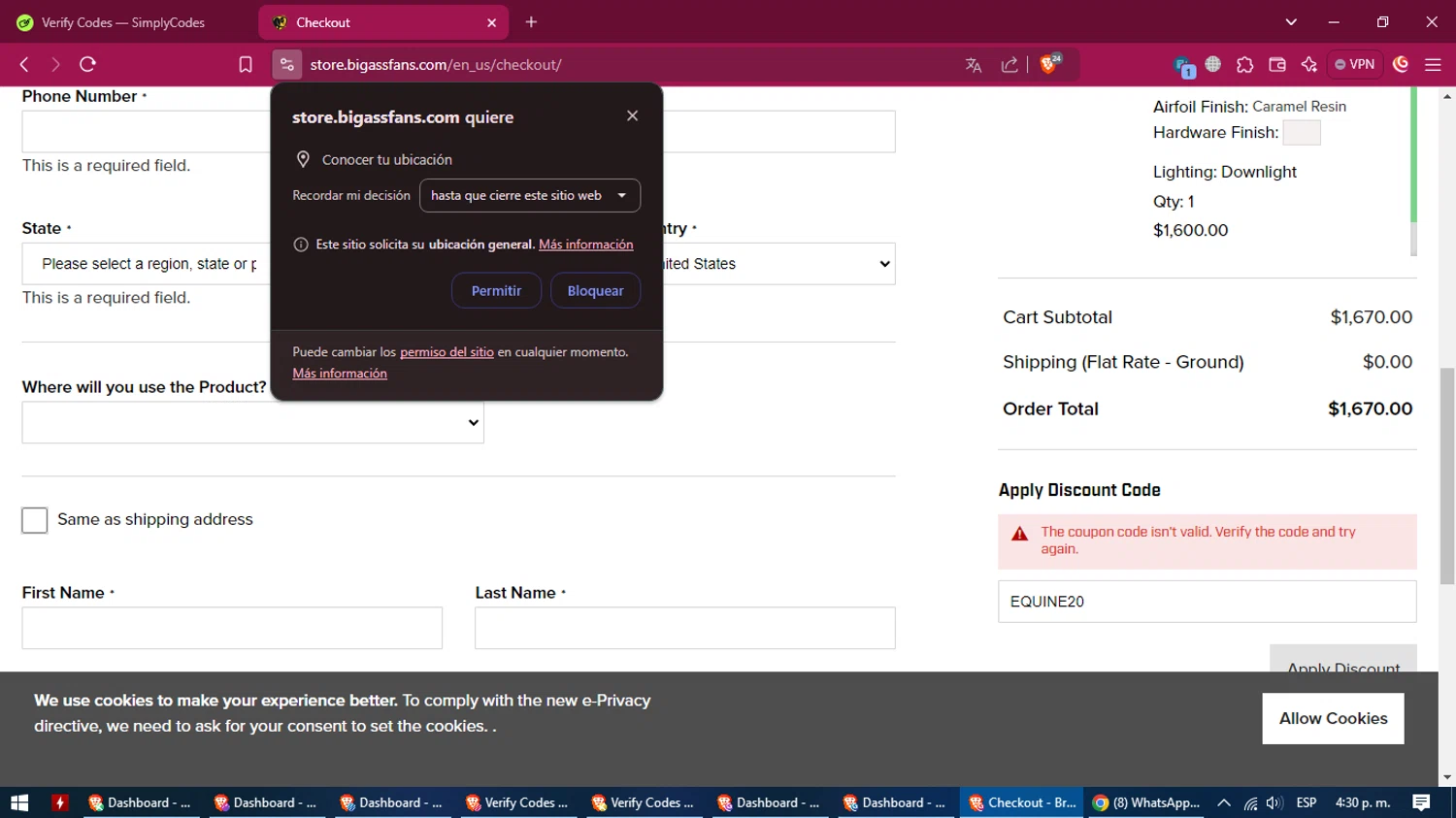Click the share page icon

(x=1009, y=65)
